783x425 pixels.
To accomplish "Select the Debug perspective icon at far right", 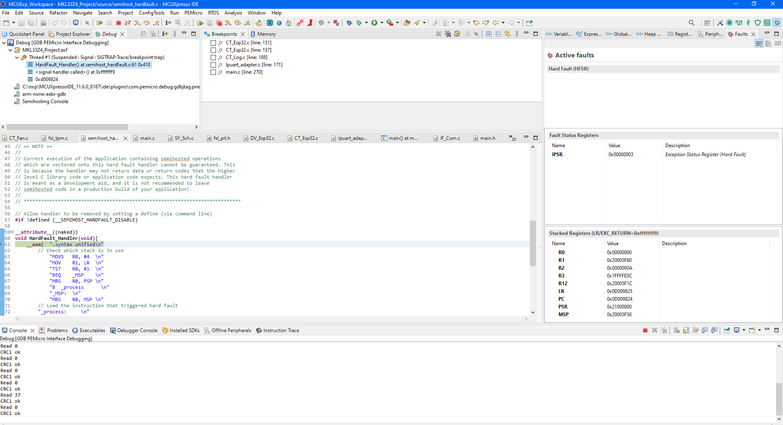I will point(777,22).
